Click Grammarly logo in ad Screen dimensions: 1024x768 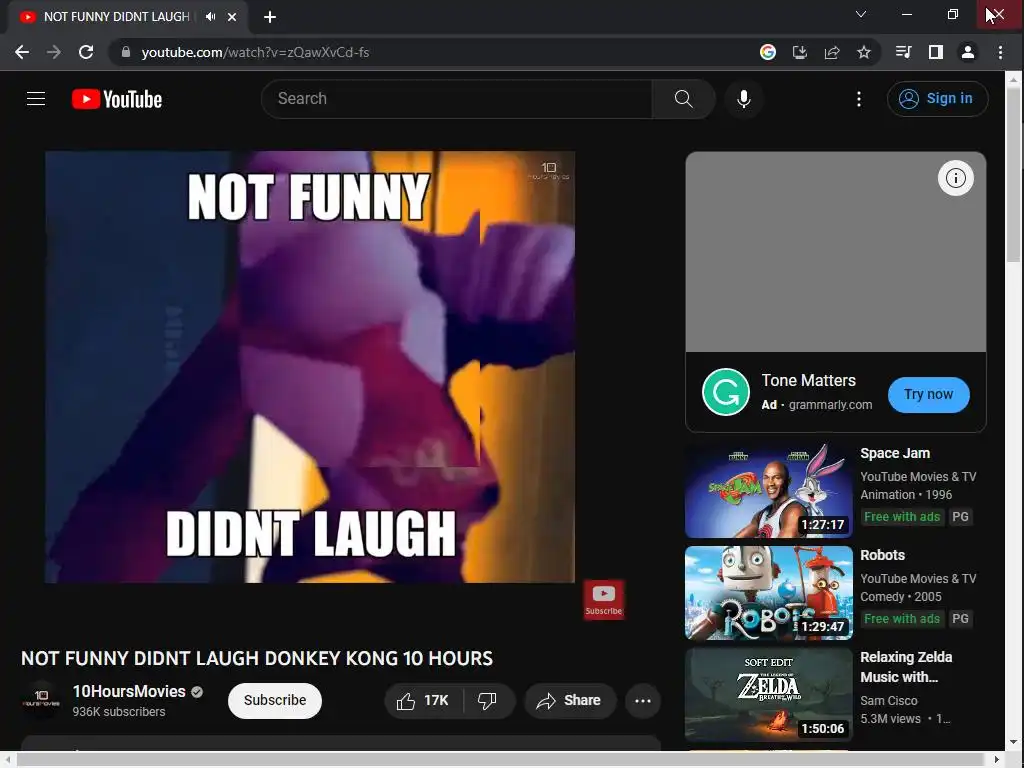click(726, 392)
